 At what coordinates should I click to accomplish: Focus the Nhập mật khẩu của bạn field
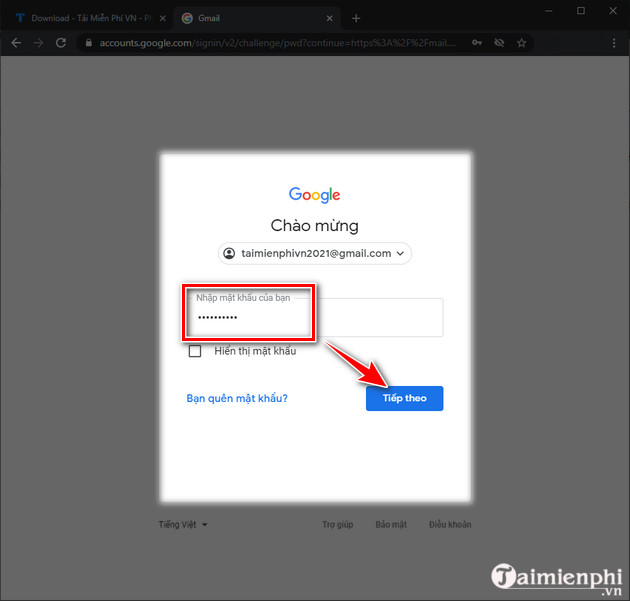tap(315, 317)
